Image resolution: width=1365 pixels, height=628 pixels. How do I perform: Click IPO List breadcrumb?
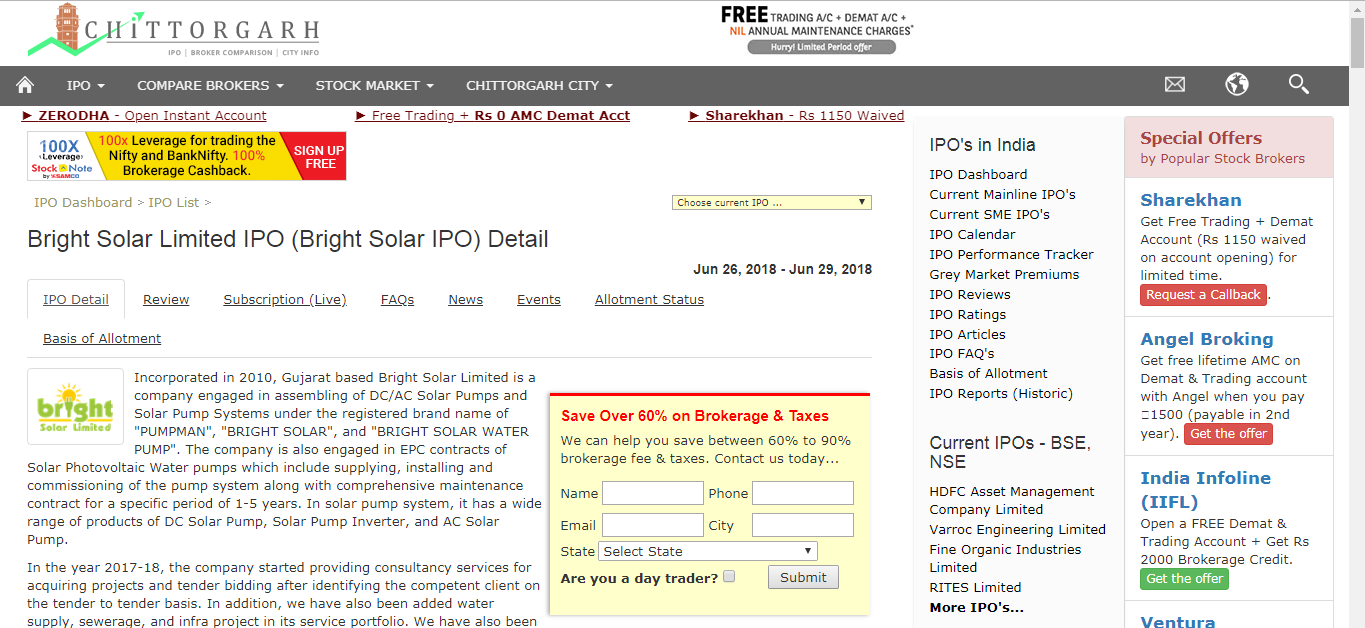pyautogui.click(x=174, y=203)
